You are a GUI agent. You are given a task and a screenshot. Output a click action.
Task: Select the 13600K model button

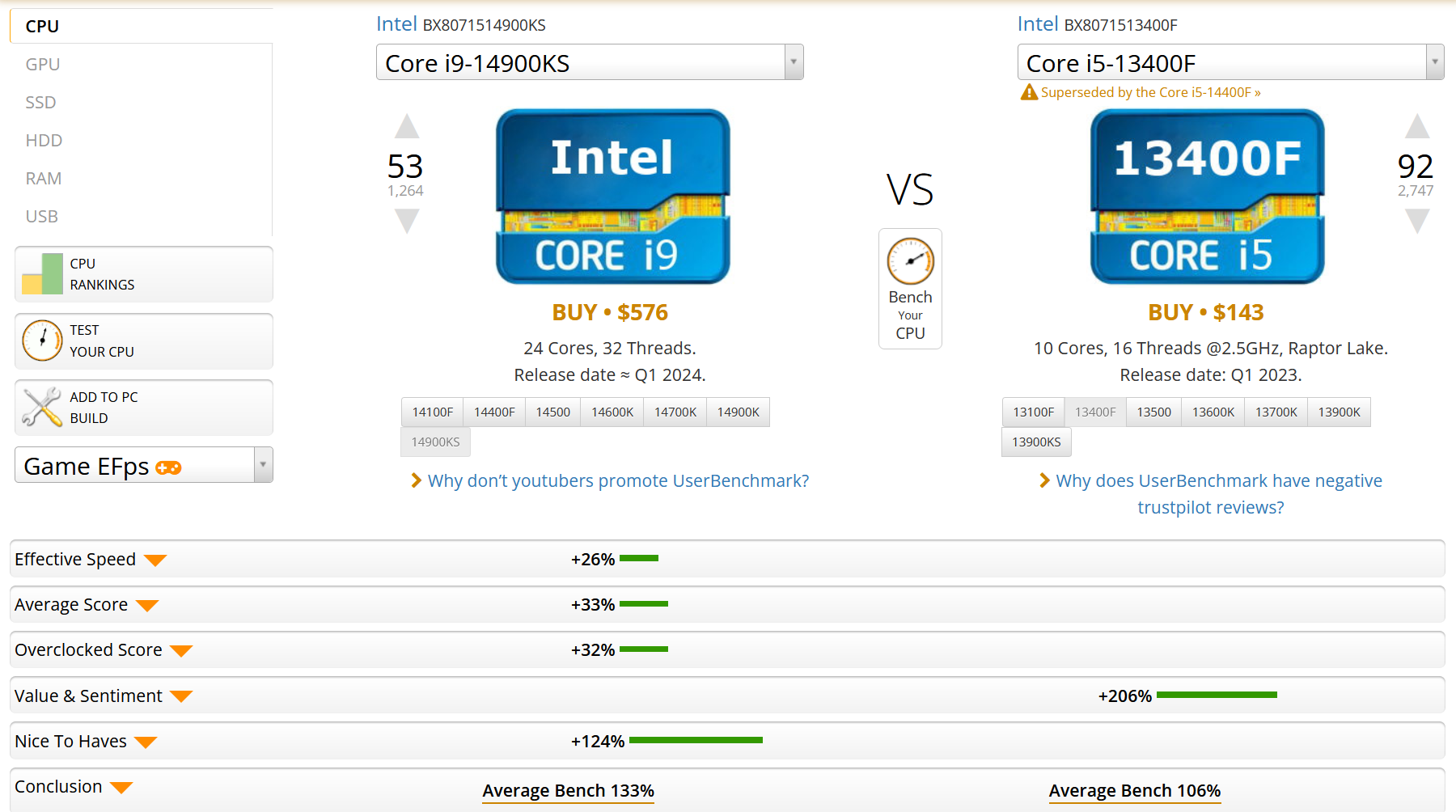pyautogui.click(x=1213, y=412)
